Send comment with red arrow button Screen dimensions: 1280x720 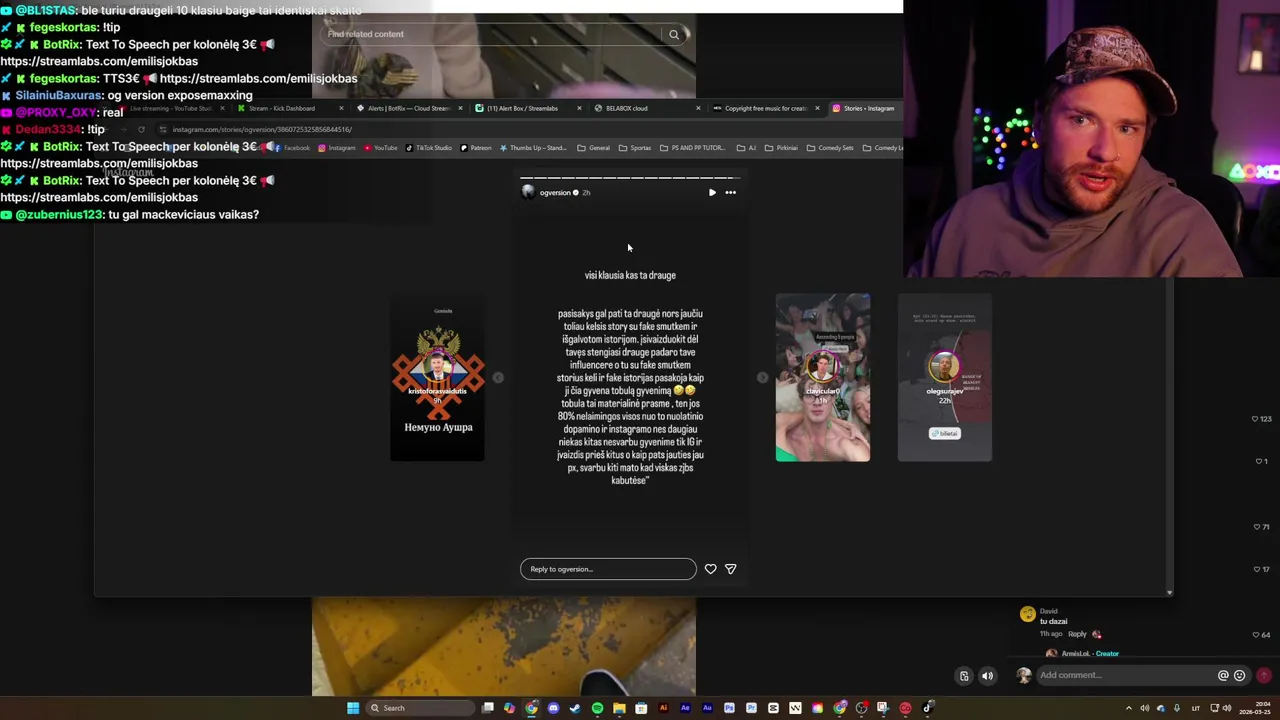pyautogui.click(x=1264, y=675)
